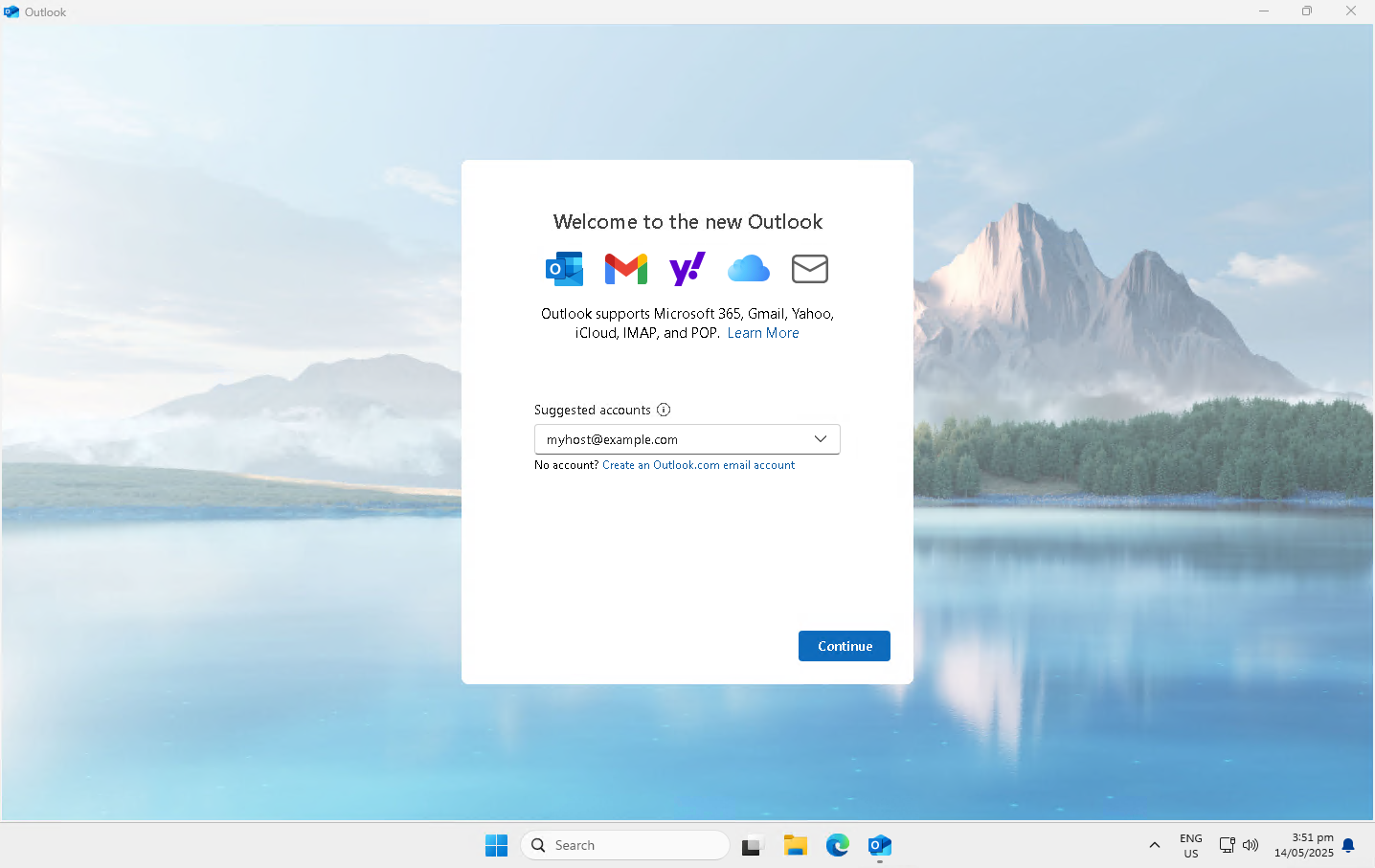The width and height of the screenshot is (1375, 868).
Task: Click the ENG US language indicator
Action: coord(1191,845)
